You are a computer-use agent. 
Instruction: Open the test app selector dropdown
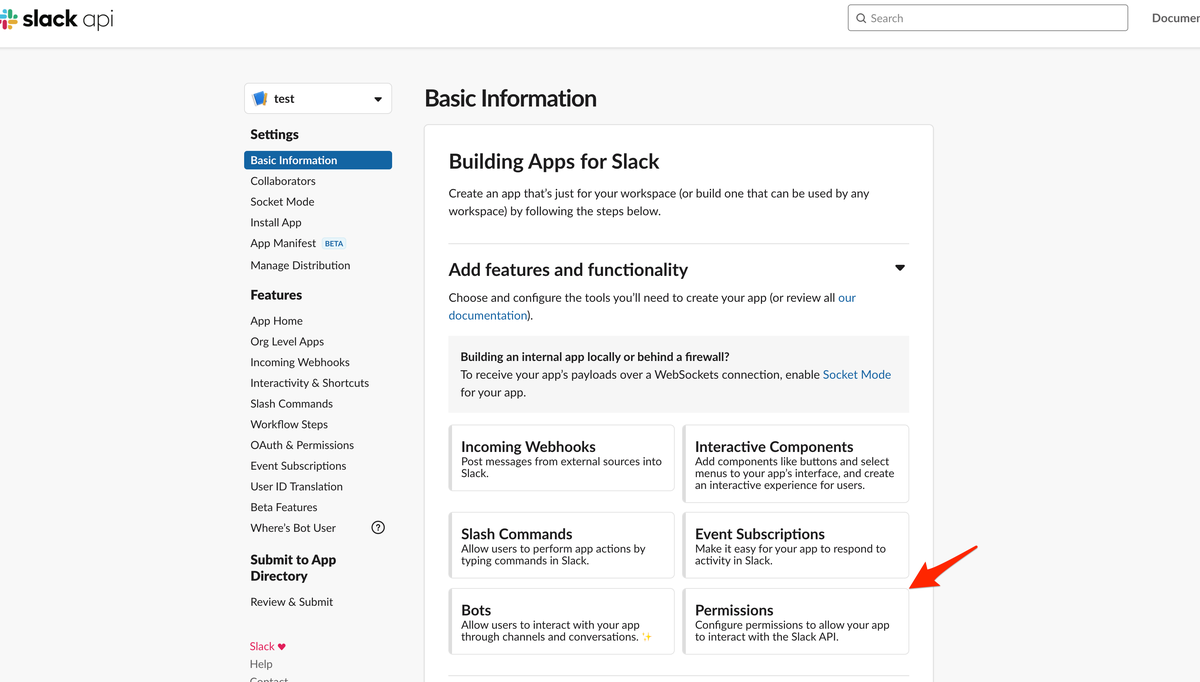pos(318,99)
